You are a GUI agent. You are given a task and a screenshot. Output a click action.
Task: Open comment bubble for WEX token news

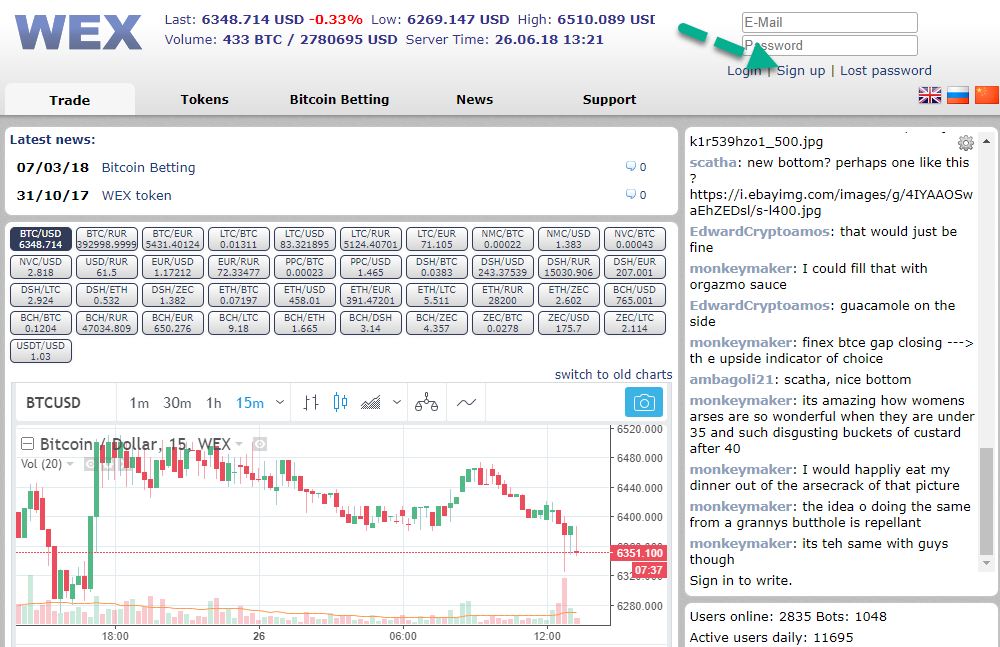[631, 194]
